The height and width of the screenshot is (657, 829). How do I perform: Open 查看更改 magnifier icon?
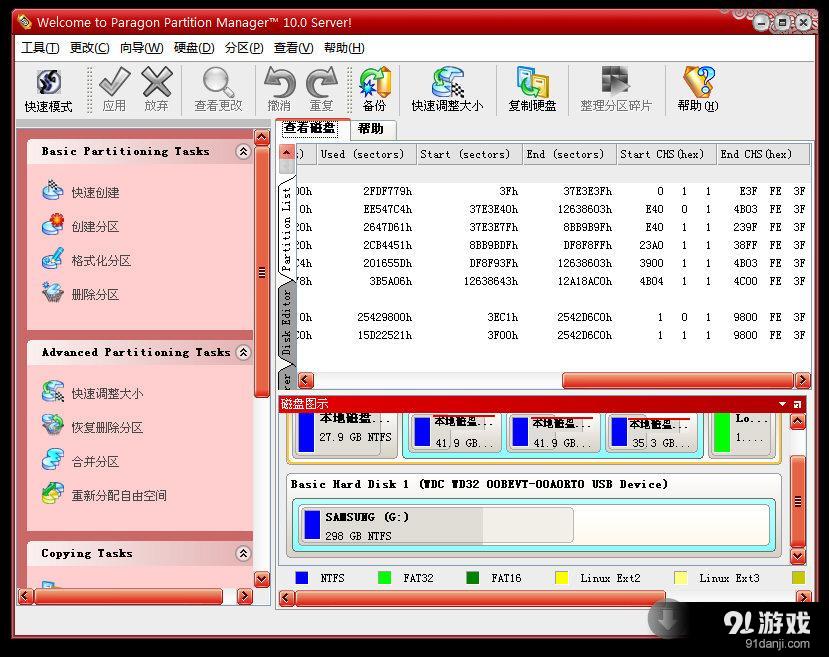tap(218, 89)
